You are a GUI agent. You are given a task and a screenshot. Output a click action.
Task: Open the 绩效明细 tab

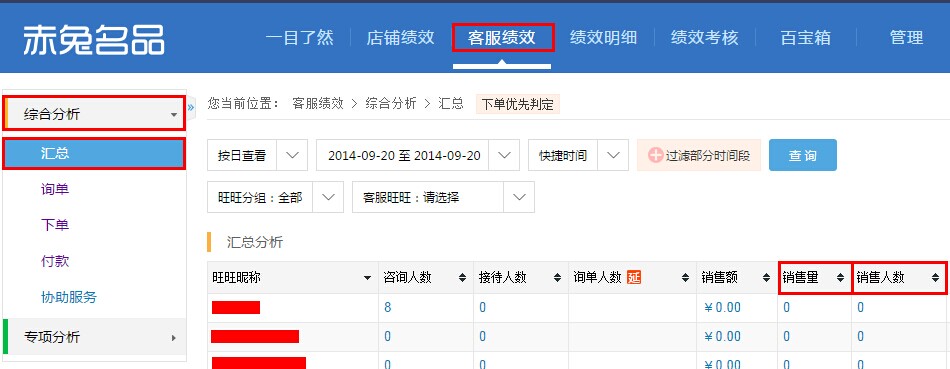pos(603,38)
